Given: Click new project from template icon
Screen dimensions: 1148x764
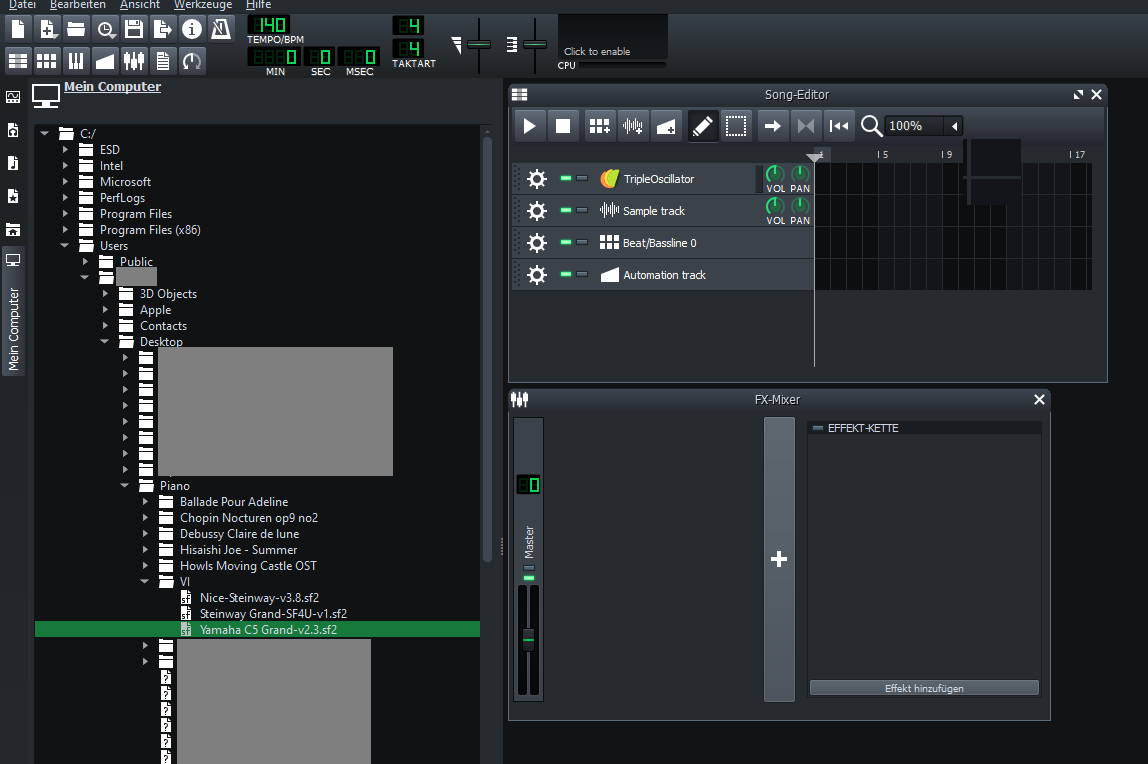Looking at the screenshot, I should (47, 29).
